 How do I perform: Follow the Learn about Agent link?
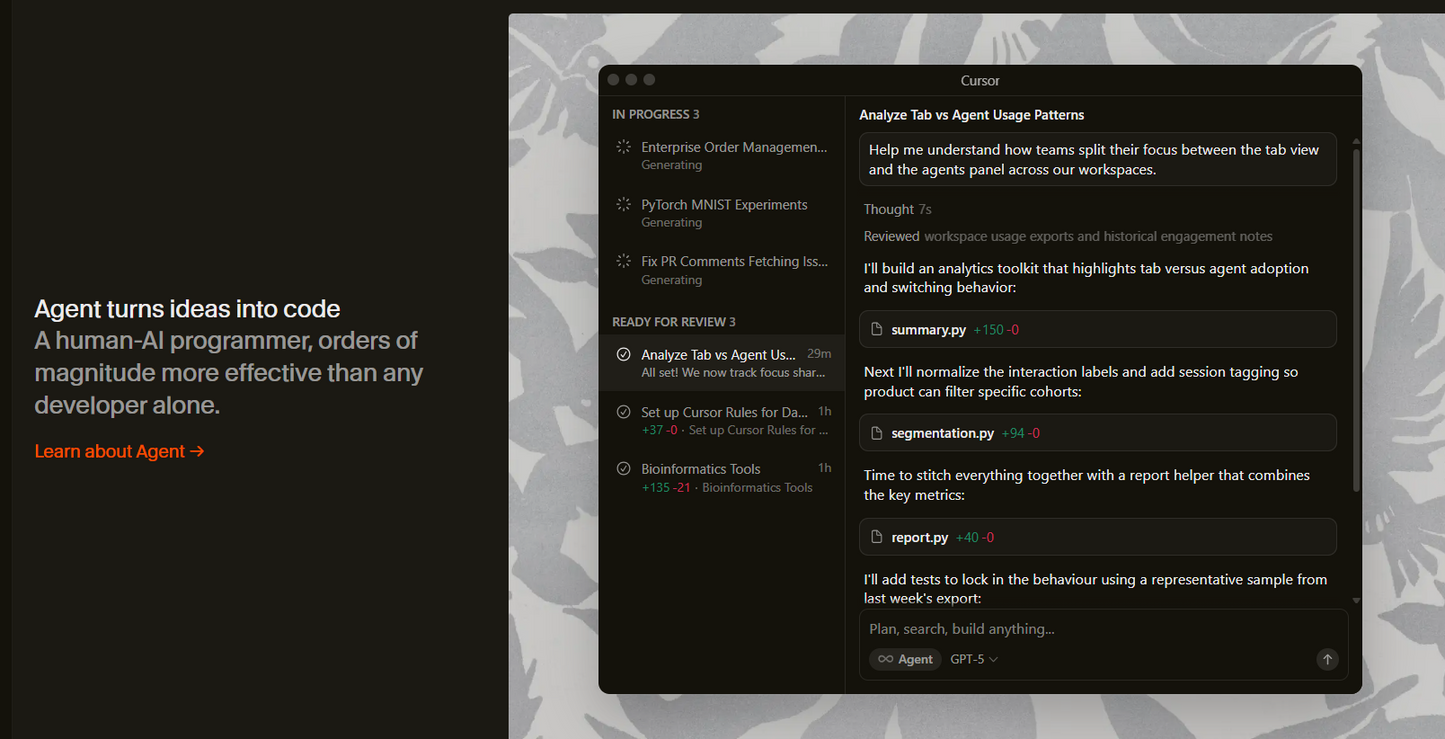119,451
